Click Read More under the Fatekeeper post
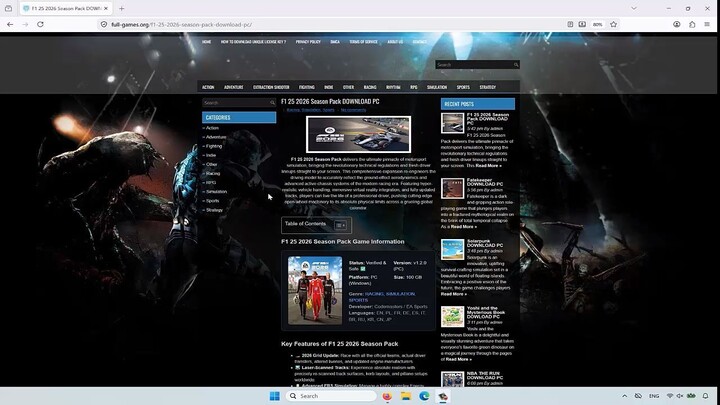Viewport: 720px width, 405px height. click(x=463, y=226)
